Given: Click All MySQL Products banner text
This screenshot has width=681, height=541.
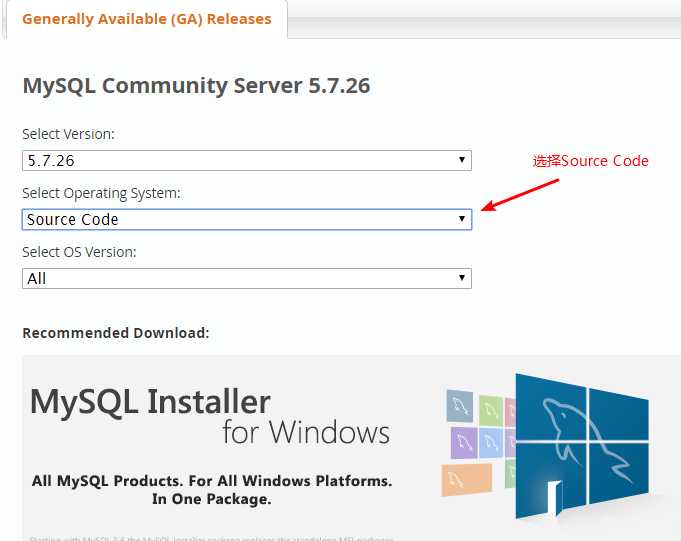Looking at the screenshot, I should (212, 490).
